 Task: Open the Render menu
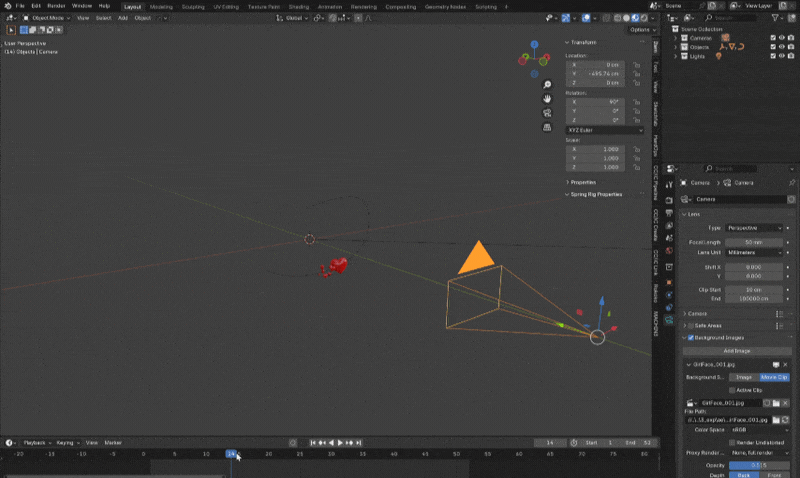(56, 6)
